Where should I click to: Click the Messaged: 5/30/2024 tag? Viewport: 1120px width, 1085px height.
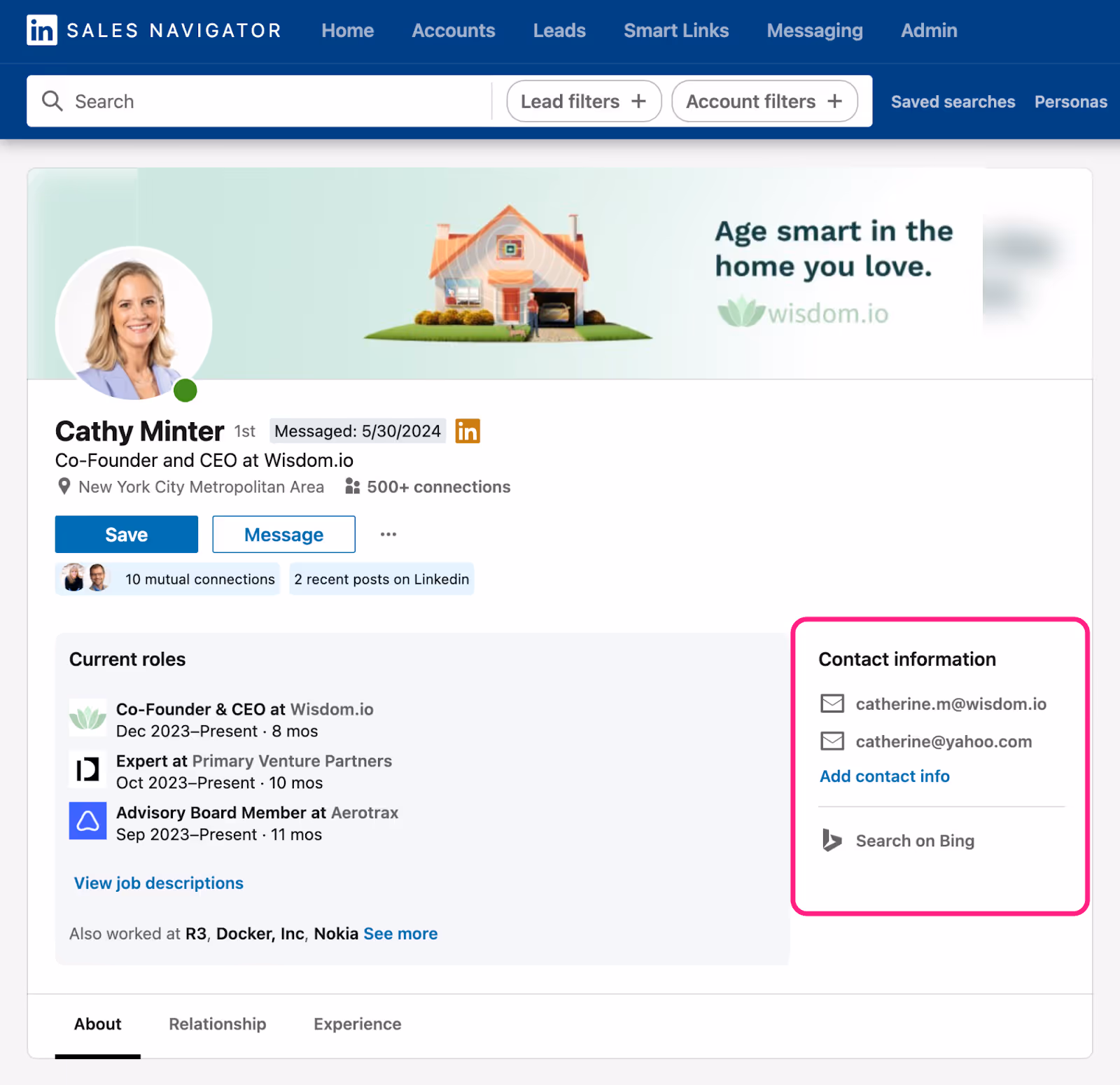point(358,431)
